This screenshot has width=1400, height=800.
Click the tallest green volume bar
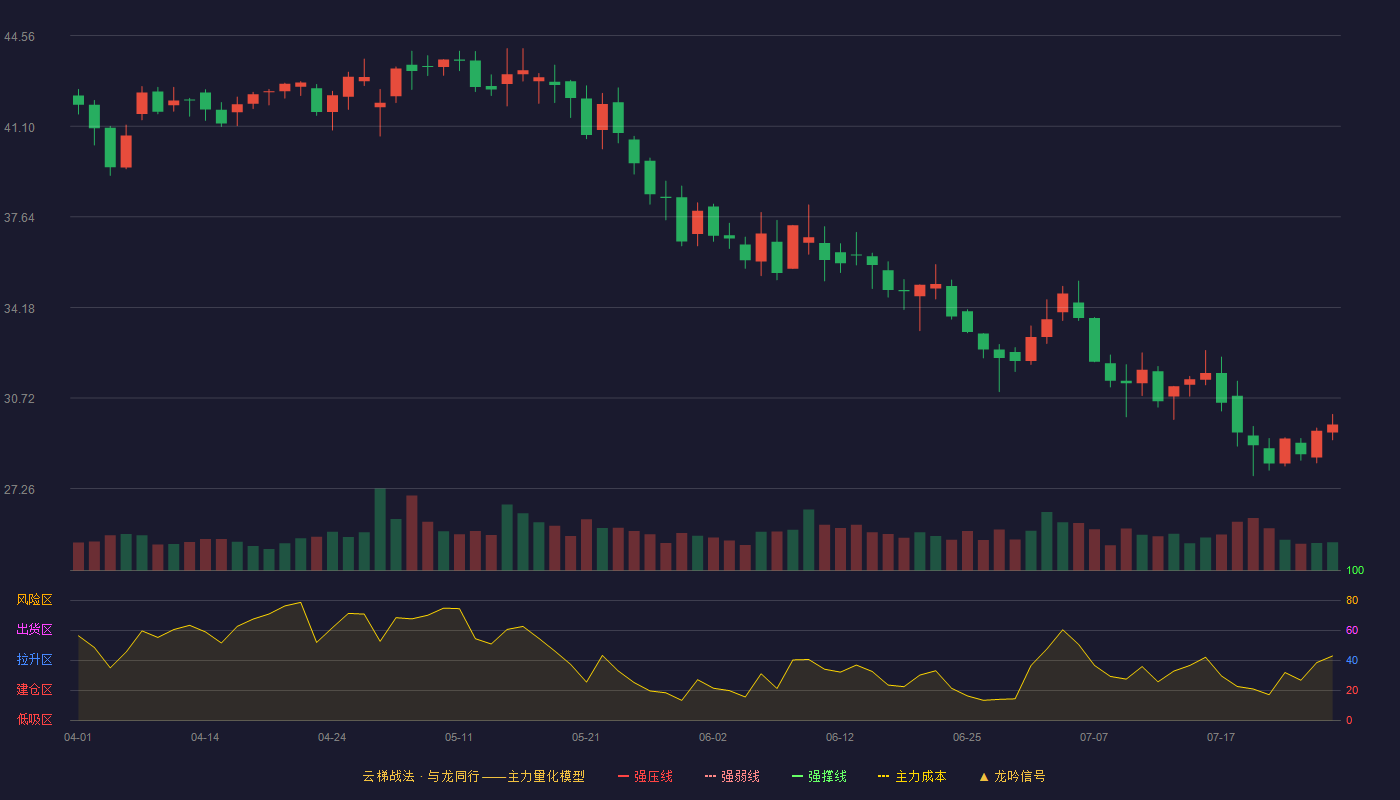coord(380,530)
